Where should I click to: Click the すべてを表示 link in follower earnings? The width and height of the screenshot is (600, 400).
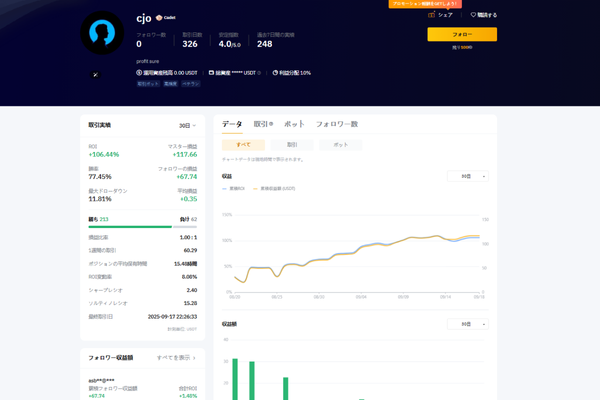click(x=176, y=357)
